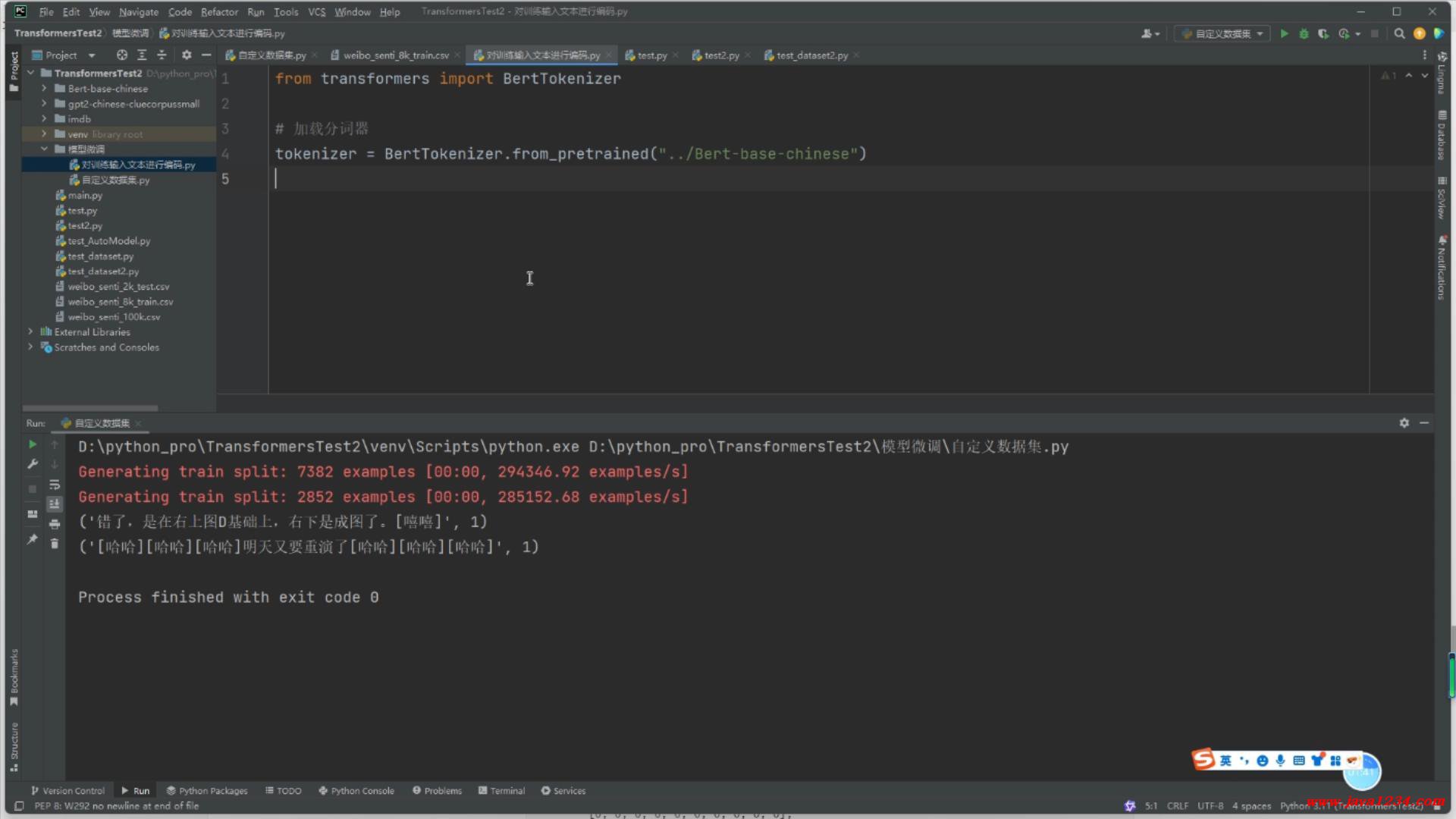Click the Debug bug icon

1304,33
